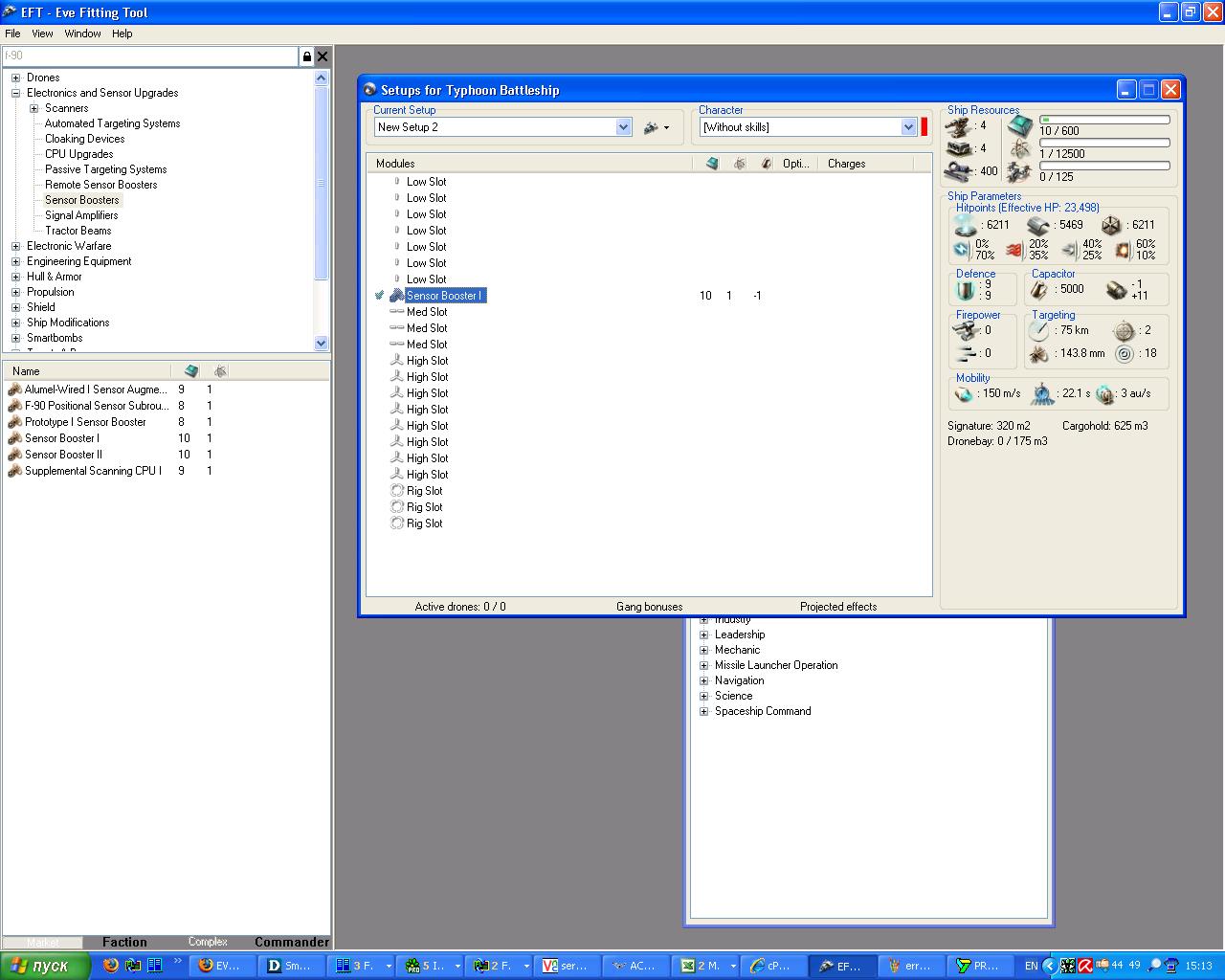Clear the search box with X button
The height and width of the screenshot is (980, 1225).
pyautogui.click(x=323, y=56)
